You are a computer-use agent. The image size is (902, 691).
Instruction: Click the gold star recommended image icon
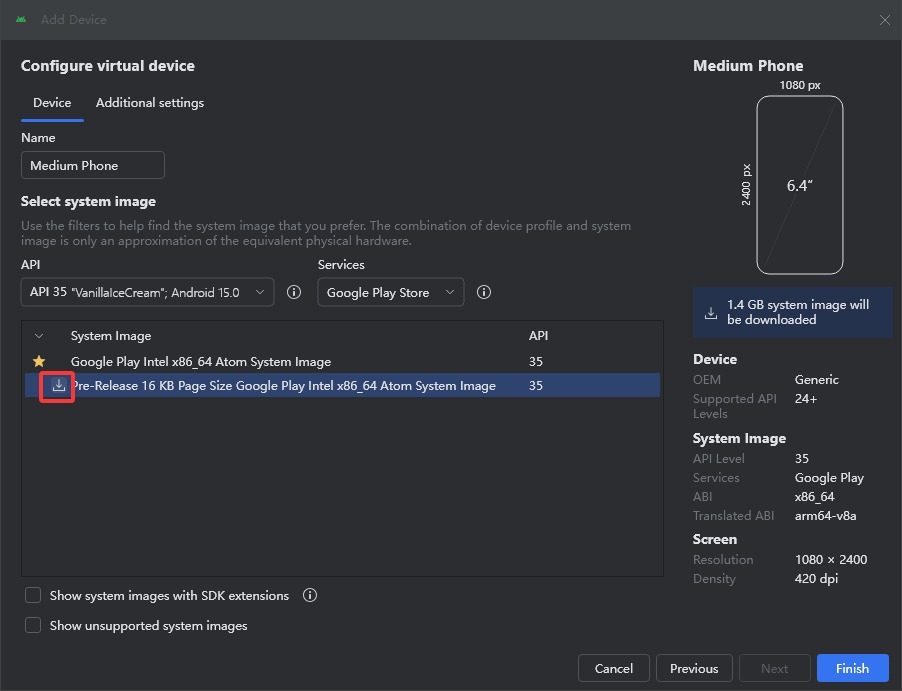(x=39, y=361)
